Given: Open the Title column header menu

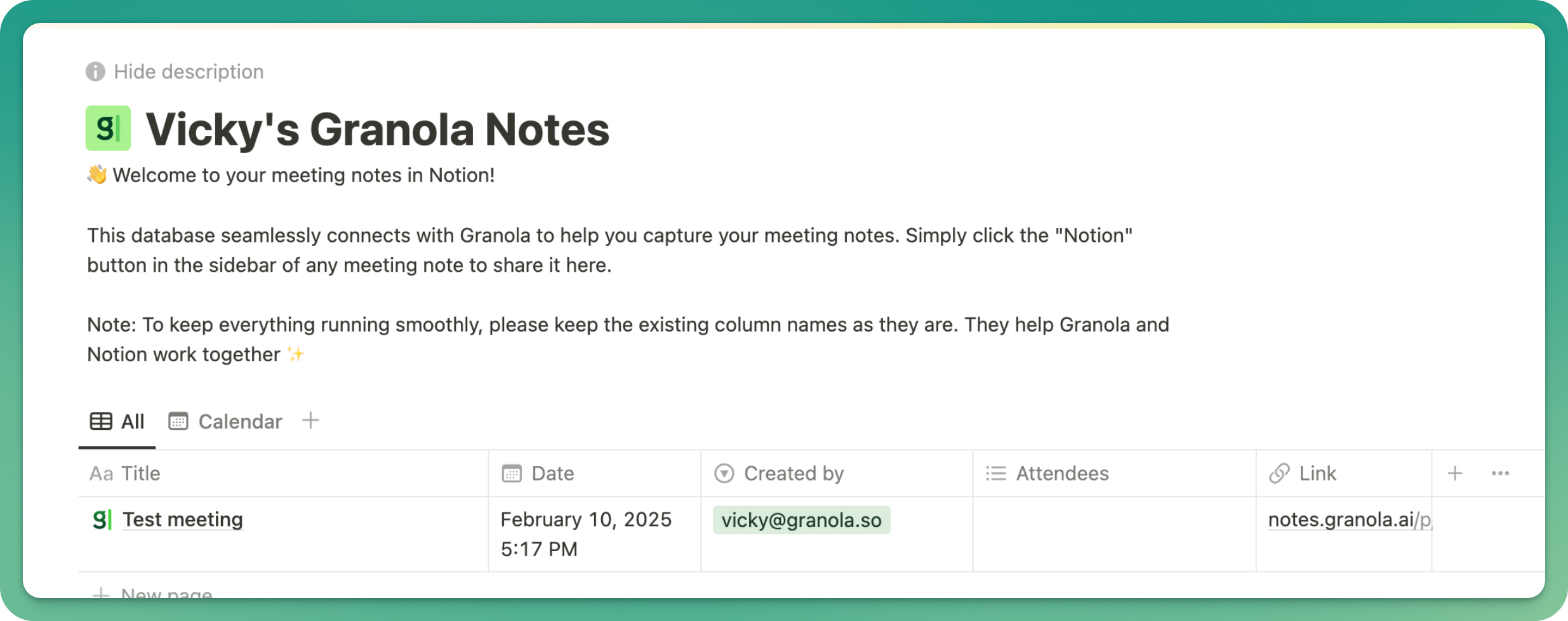Looking at the screenshot, I should [x=283, y=473].
